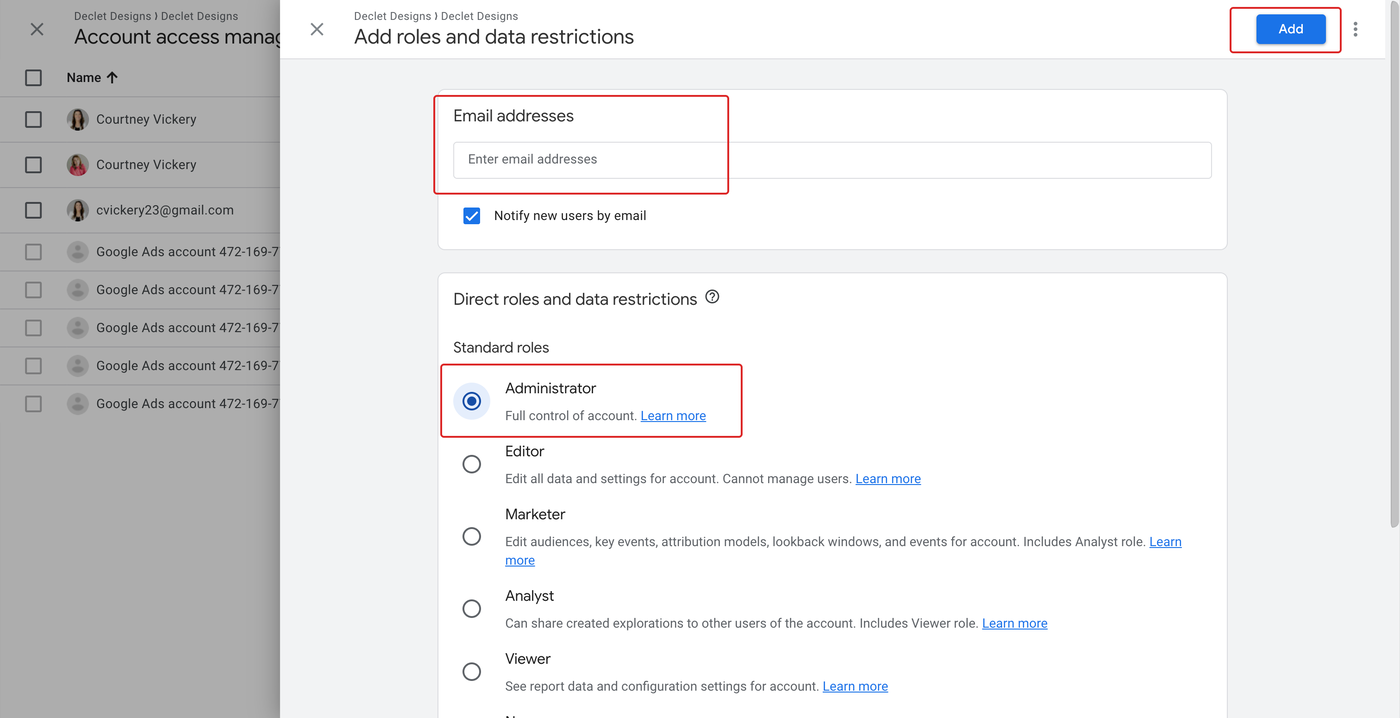Screen dimensions: 1400x718
Task: Open Administrator Learn more link
Action: pos(673,416)
